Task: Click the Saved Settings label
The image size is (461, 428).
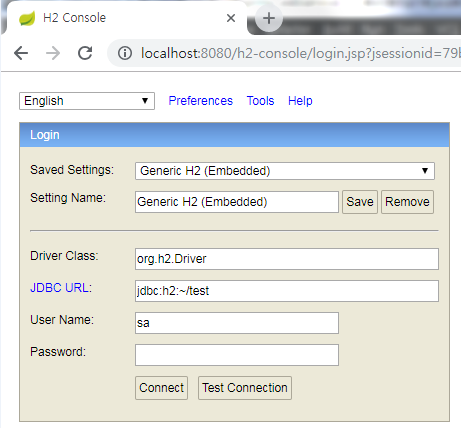Action: coord(72,170)
